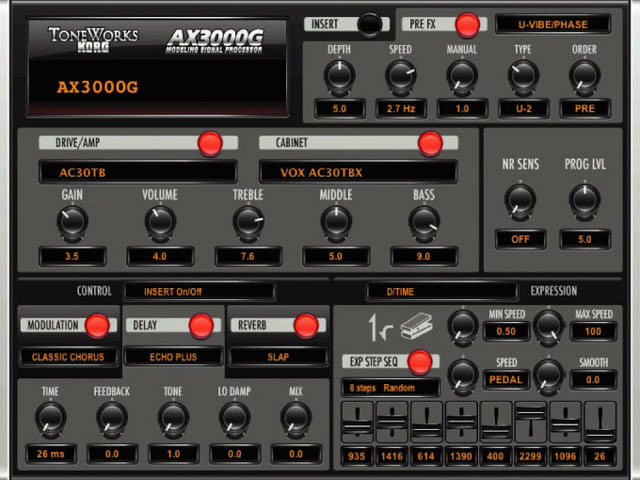Click the knob beside SPEED PEDAL
The height and width of the screenshot is (480, 640).
coord(462,376)
